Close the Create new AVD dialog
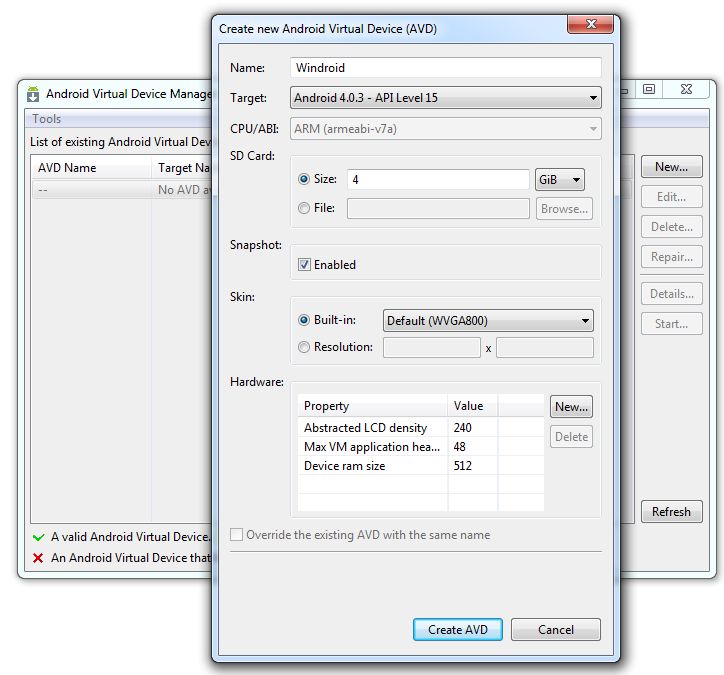The height and width of the screenshot is (675, 724). click(591, 24)
